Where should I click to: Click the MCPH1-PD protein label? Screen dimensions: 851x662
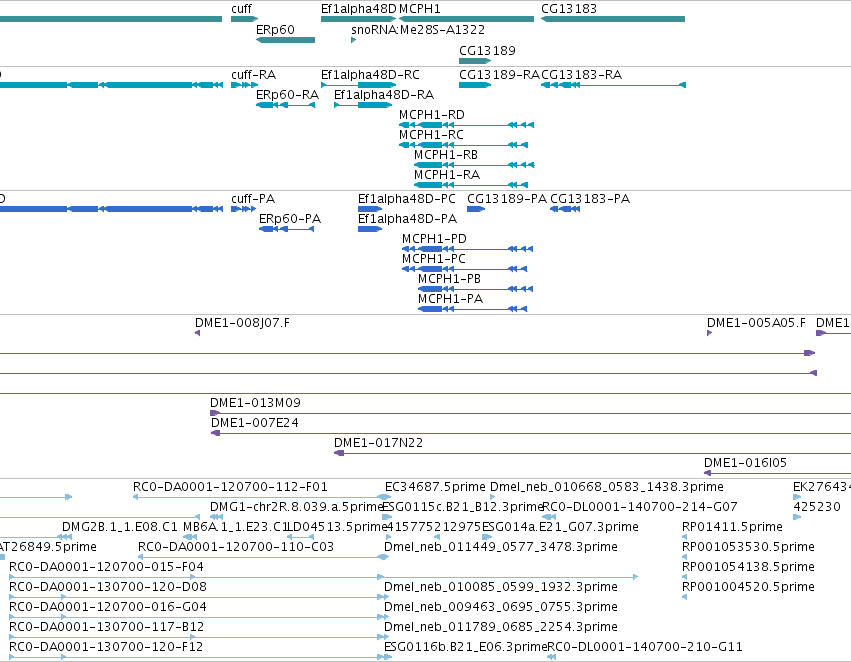point(434,239)
